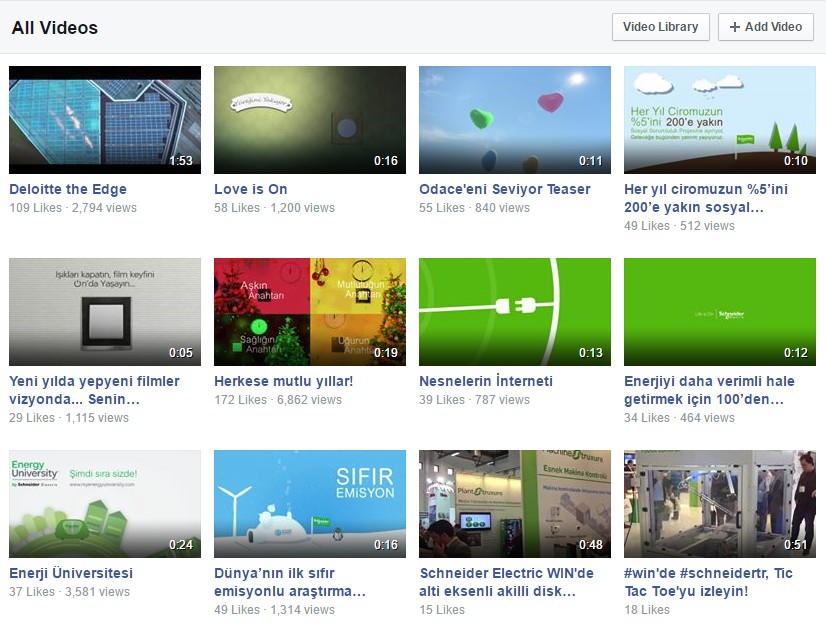Click the Add Video button
826x637 pixels.
(766, 27)
